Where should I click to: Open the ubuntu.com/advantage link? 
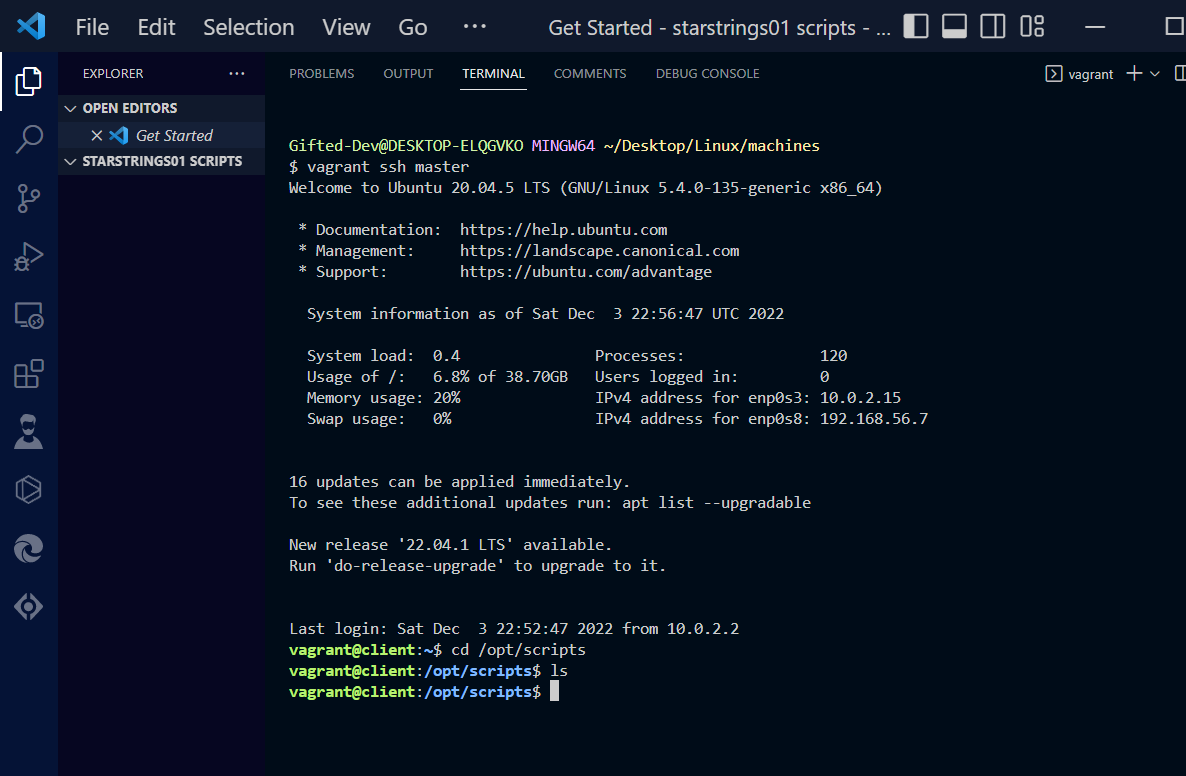pyautogui.click(x=586, y=272)
